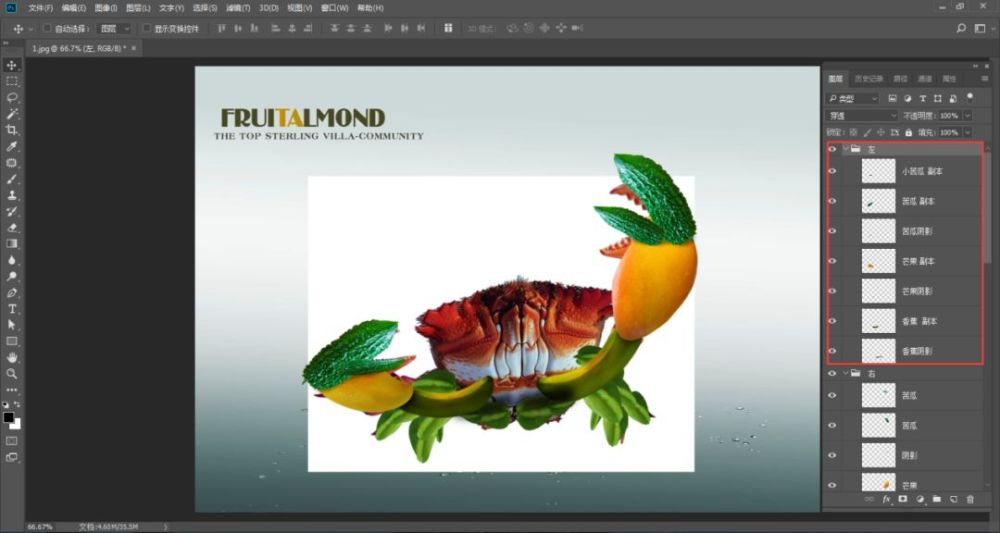Enable 自动选择 checkbox
This screenshot has width=1000, height=533.
point(47,29)
